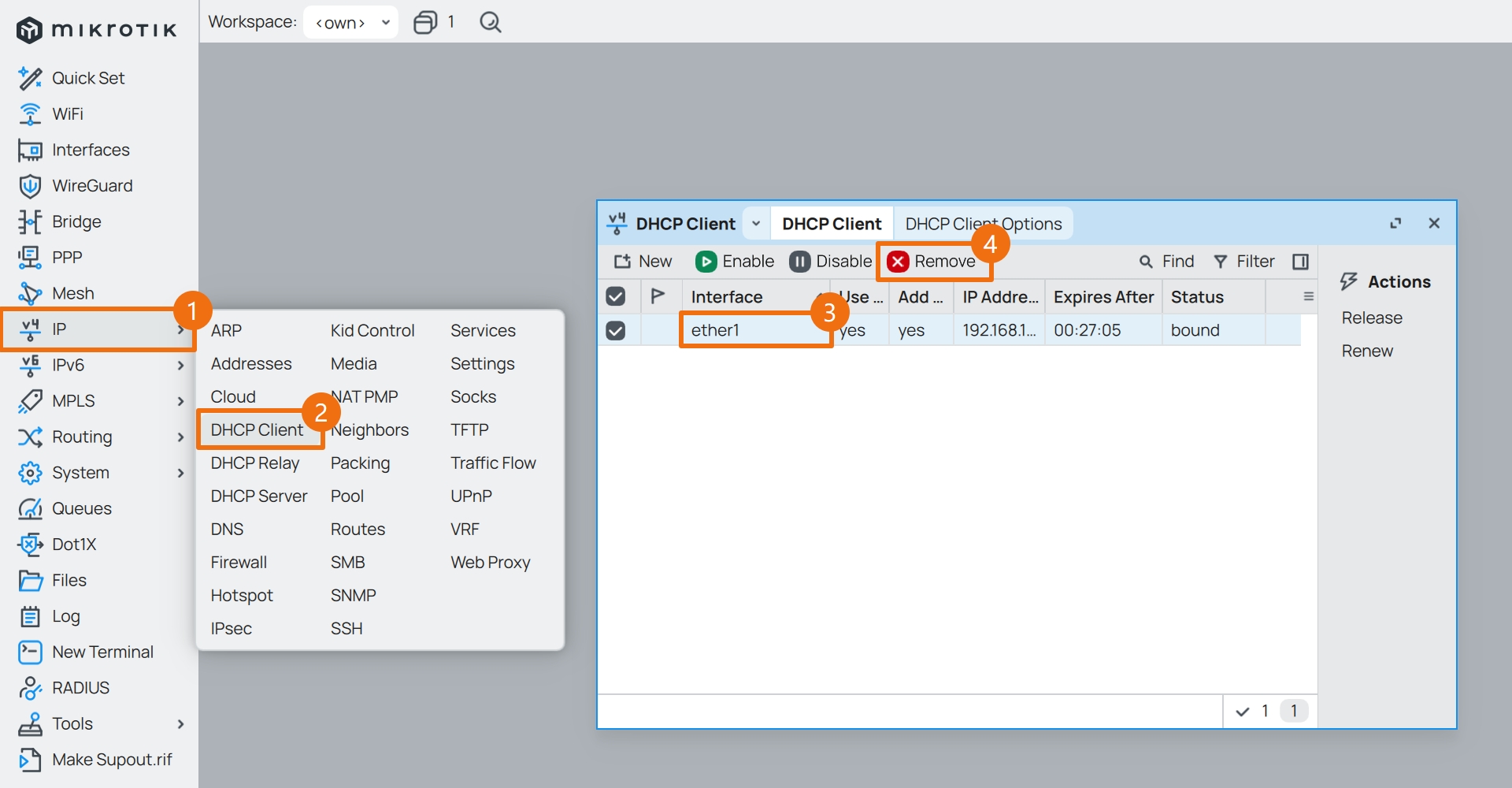Open DHCP Server menu entry

tap(259, 496)
